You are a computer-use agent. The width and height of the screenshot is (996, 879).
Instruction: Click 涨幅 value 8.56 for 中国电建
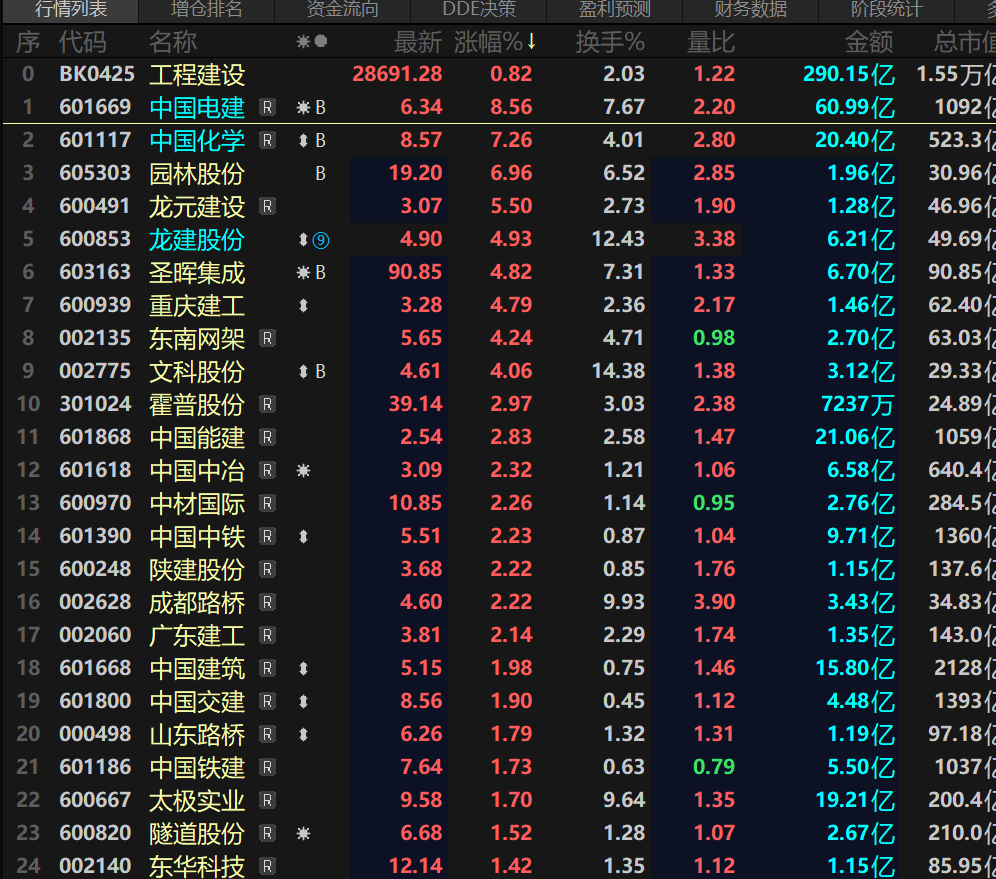pyautogui.click(x=511, y=107)
